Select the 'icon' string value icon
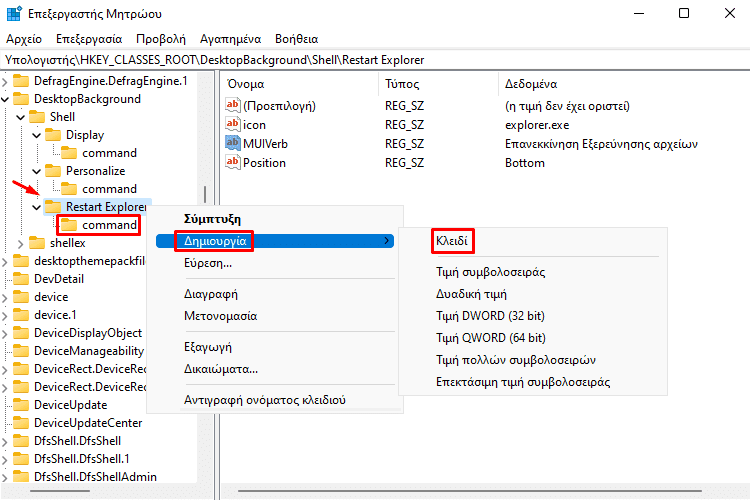The width and height of the screenshot is (750, 500). tap(234, 124)
